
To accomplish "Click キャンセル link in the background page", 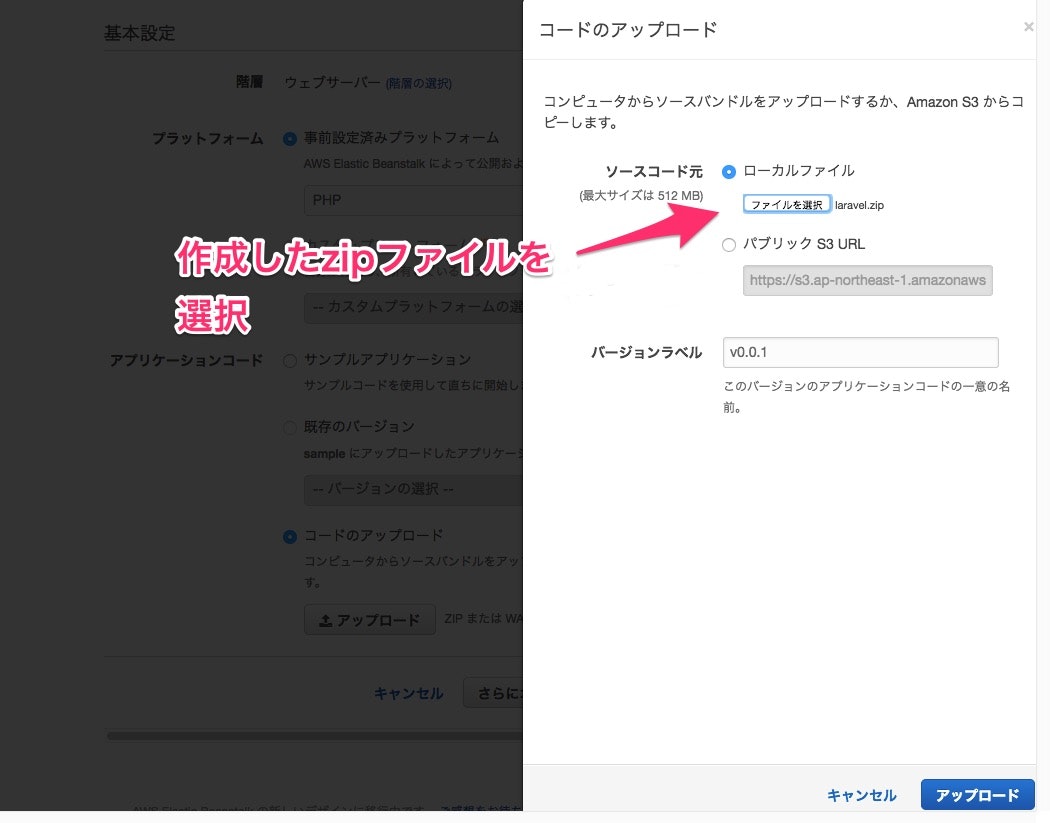I will (408, 694).
